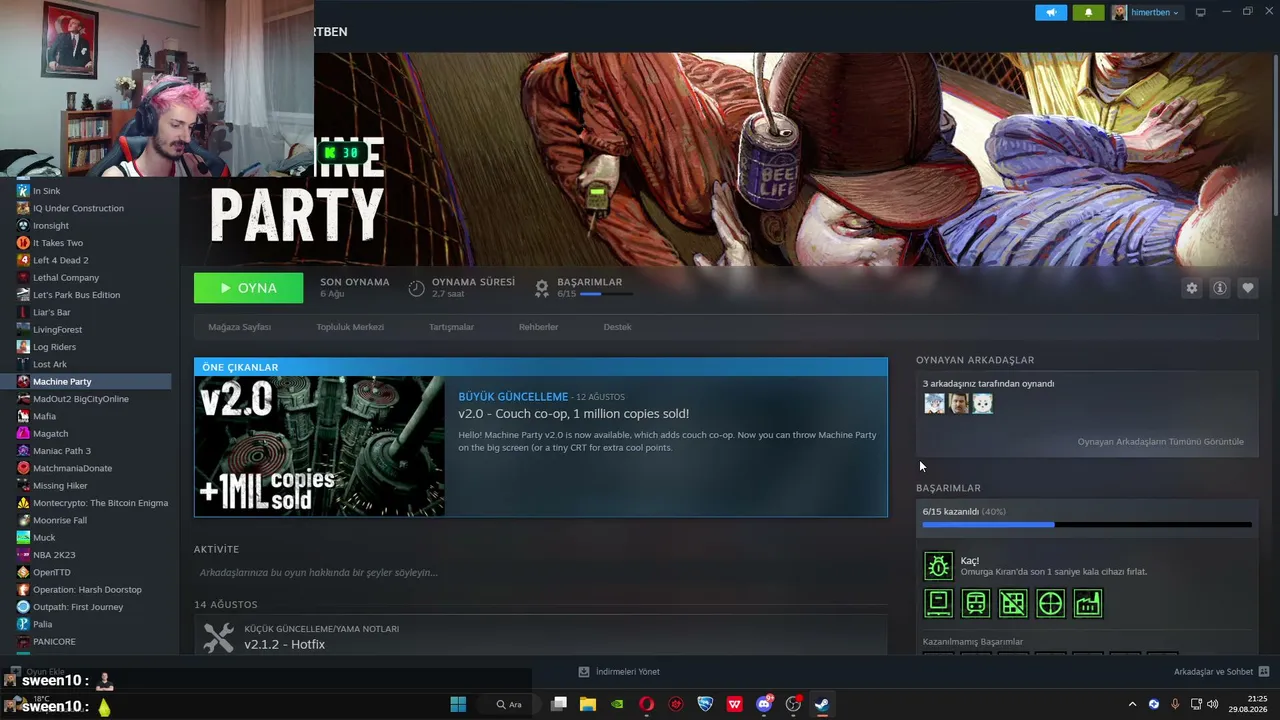This screenshot has height=720, width=1280.
Task: Click Oynayan Arkadaşların Tümünü Görüntüle link
Action: pyautogui.click(x=1160, y=442)
